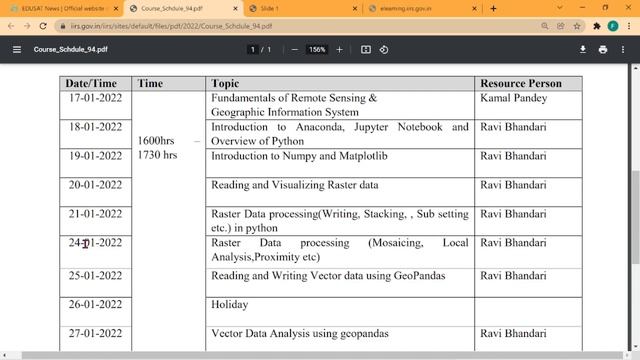Go back to previous page

point(11,26)
